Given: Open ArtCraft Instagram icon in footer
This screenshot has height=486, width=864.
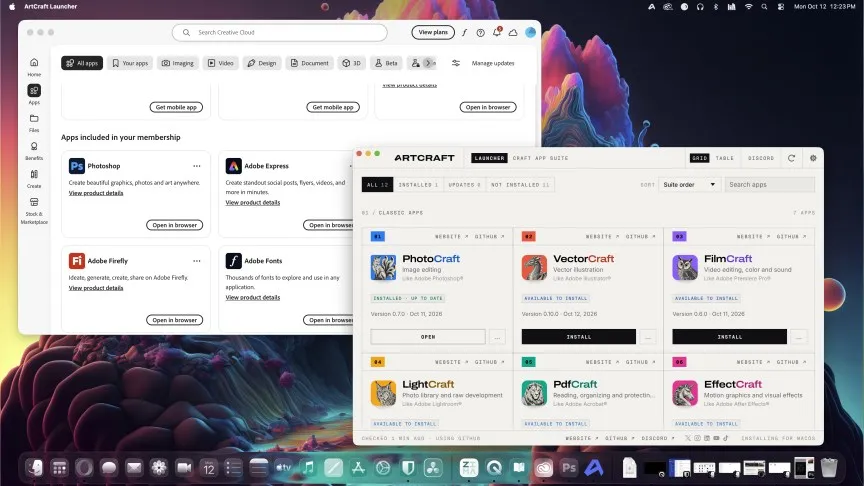Looking at the screenshot, I should (x=697, y=438).
